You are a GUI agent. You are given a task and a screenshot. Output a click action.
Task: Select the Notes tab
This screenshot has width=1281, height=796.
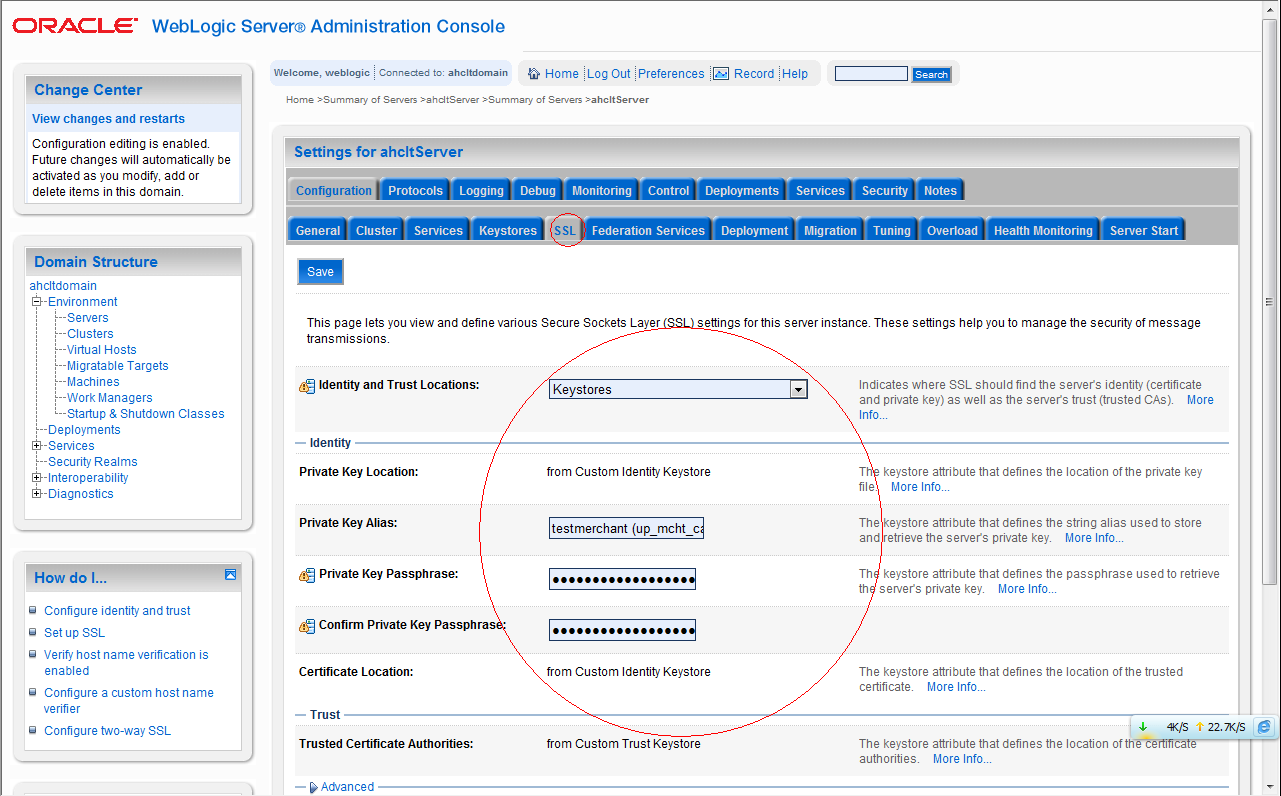click(940, 191)
